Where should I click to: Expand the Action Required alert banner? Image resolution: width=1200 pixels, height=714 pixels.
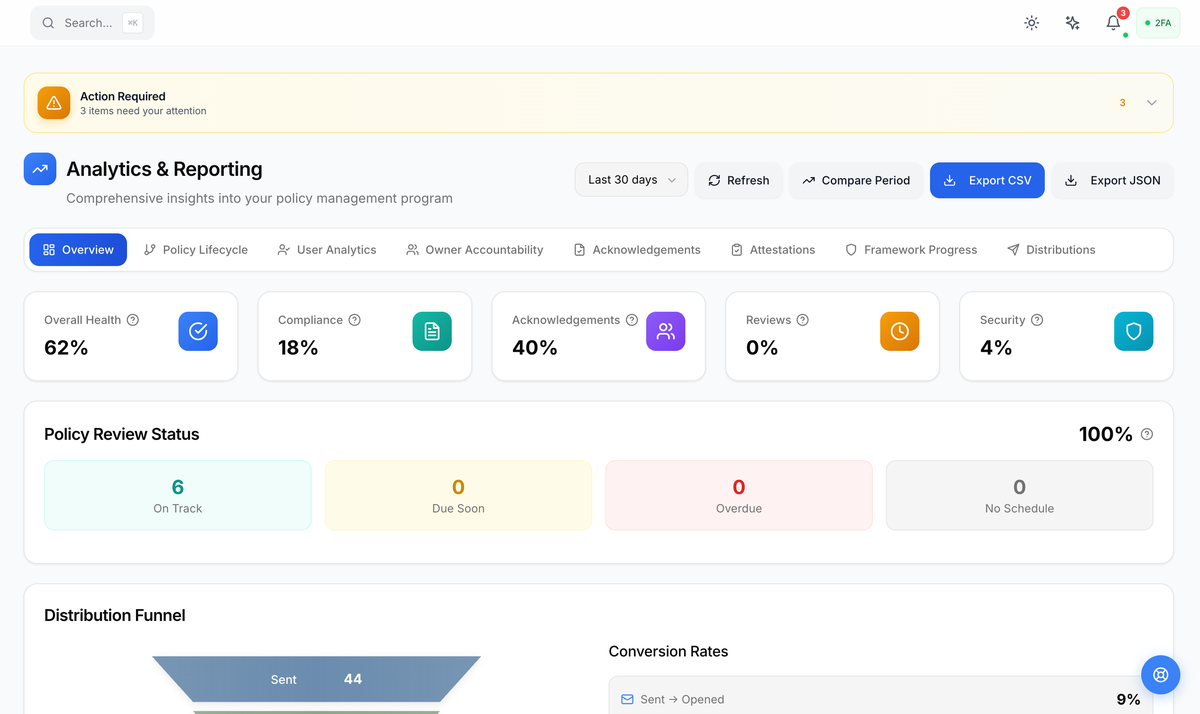[1151, 102]
